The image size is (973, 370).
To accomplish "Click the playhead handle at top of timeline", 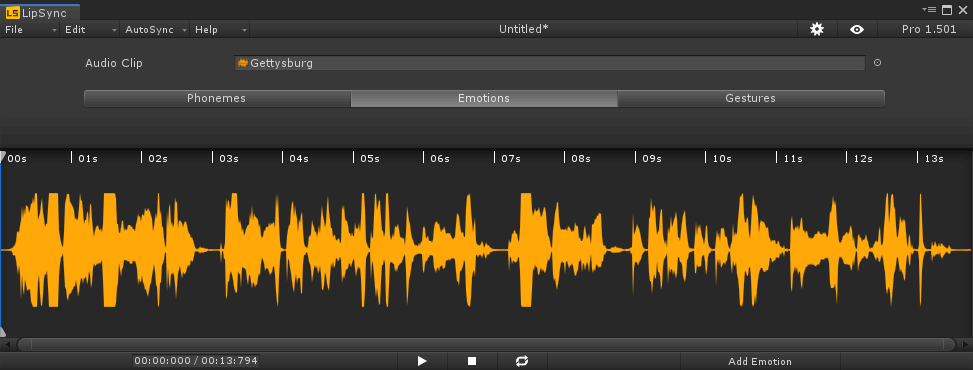I will [2, 156].
